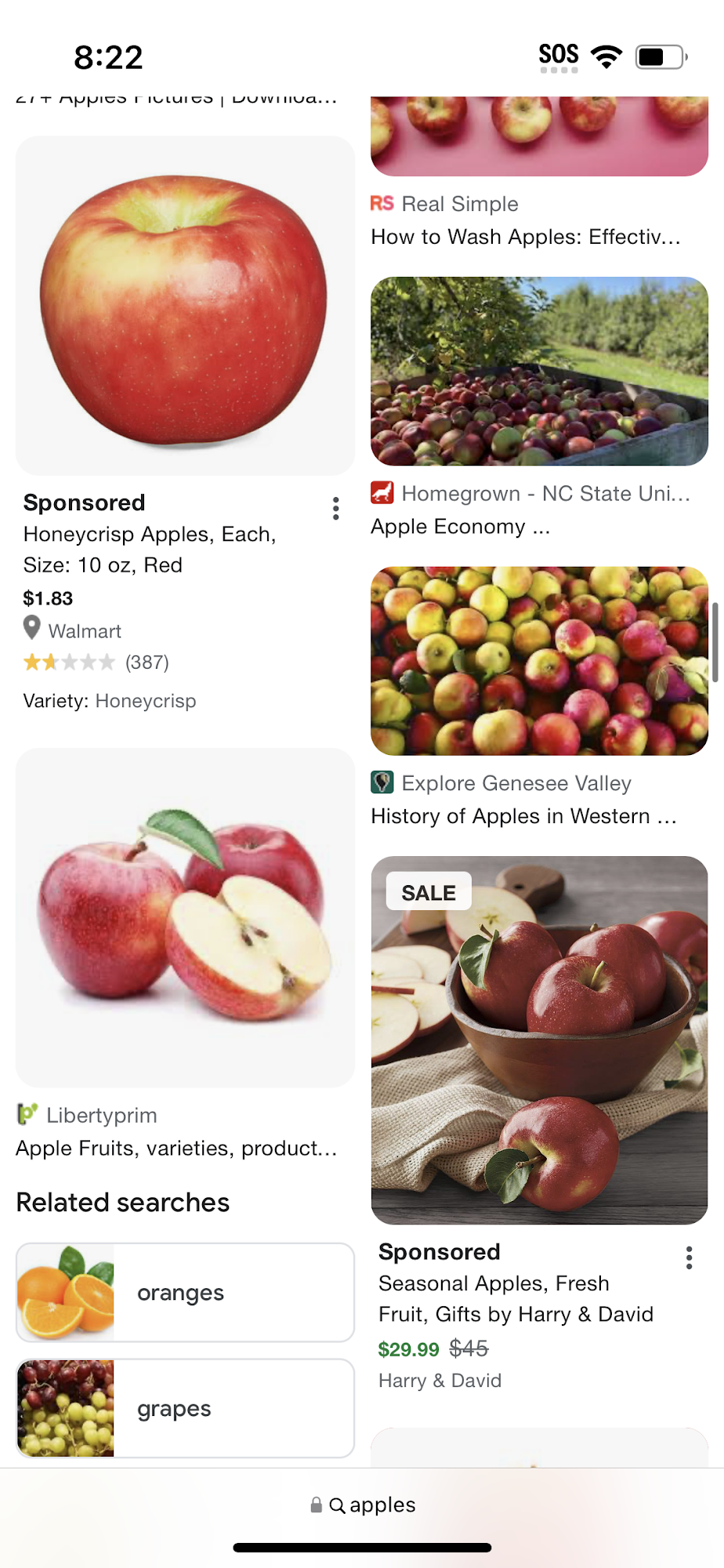The height and width of the screenshot is (1568, 724).
Task: Tap the apples address bar field
Action: tap(362, 1505)
